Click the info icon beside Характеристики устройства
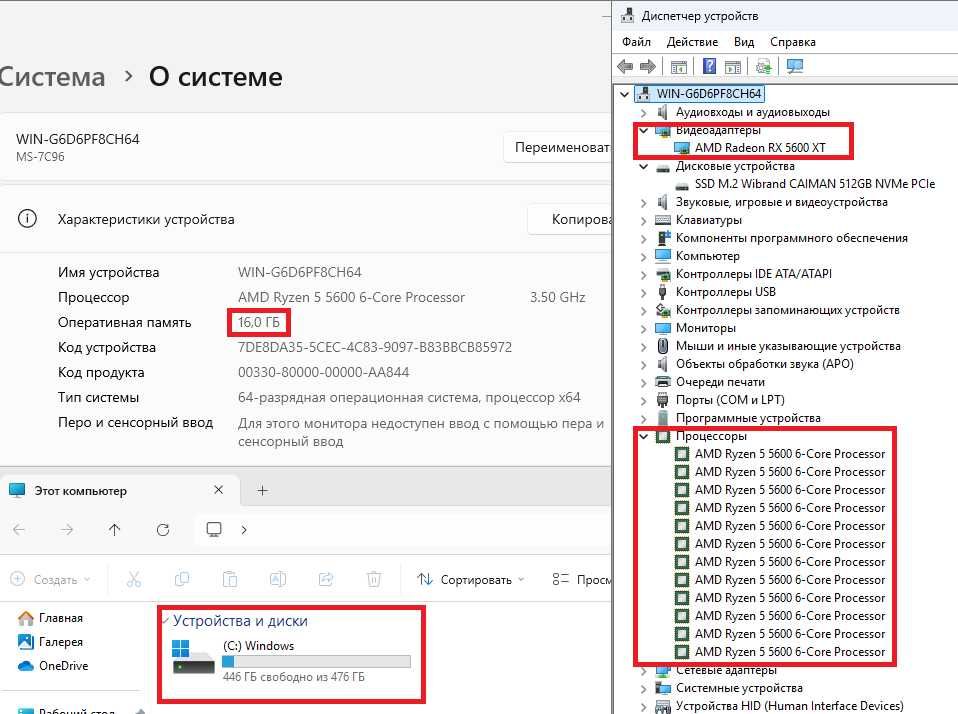The image size is (958, 714). 27,218
